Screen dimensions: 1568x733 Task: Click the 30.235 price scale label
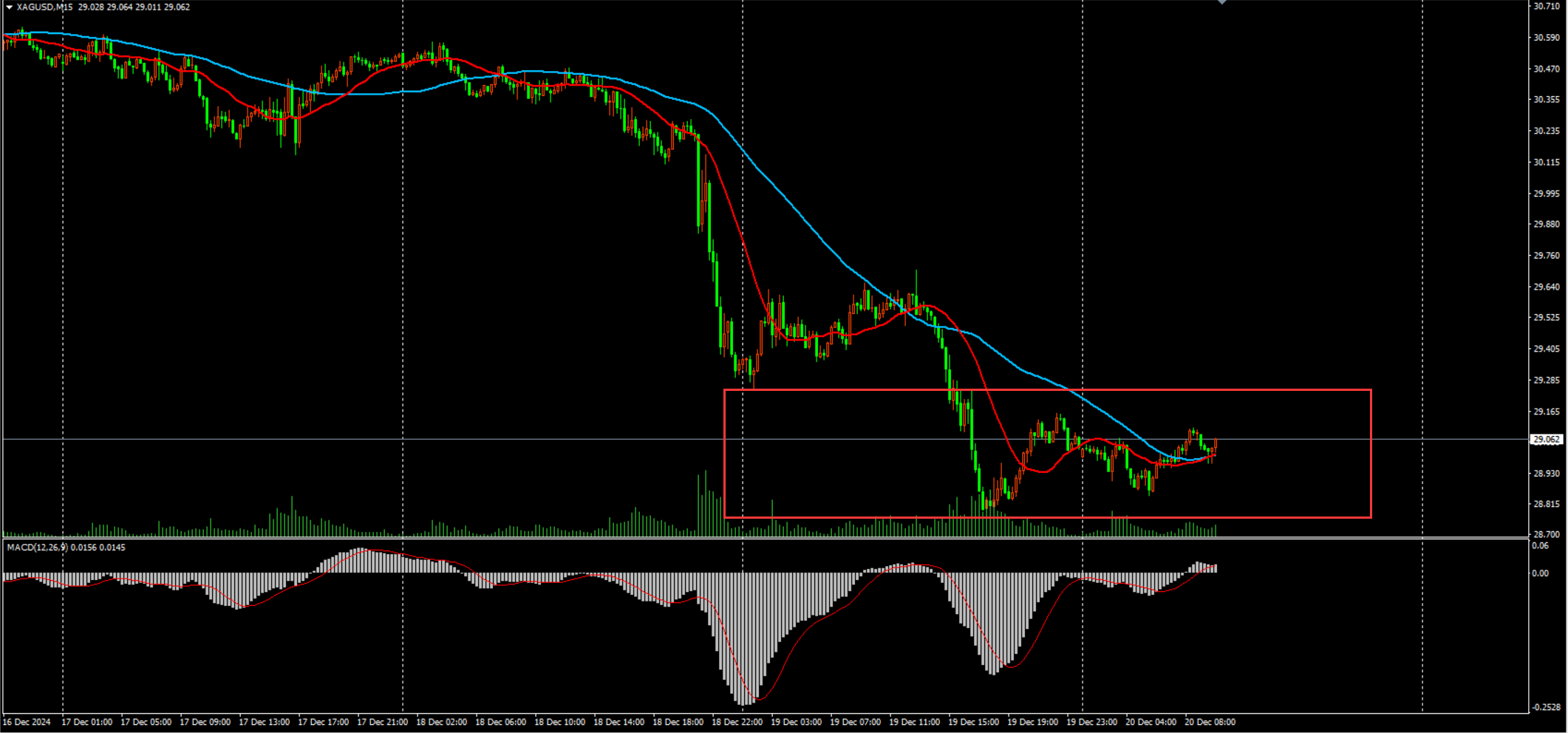pyautogui.click(x=1547, y=131)
